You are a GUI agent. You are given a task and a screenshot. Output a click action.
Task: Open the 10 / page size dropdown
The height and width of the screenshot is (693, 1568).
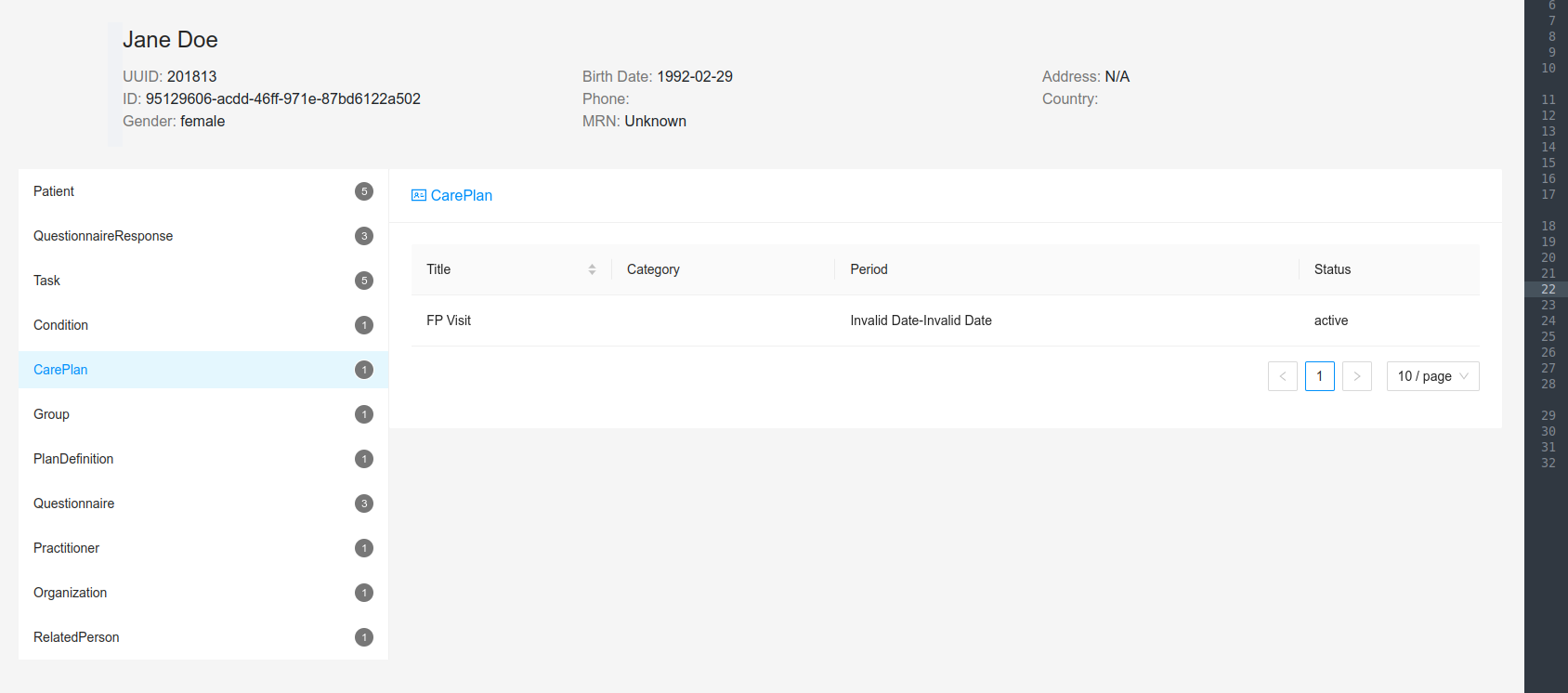(1433, 376)
